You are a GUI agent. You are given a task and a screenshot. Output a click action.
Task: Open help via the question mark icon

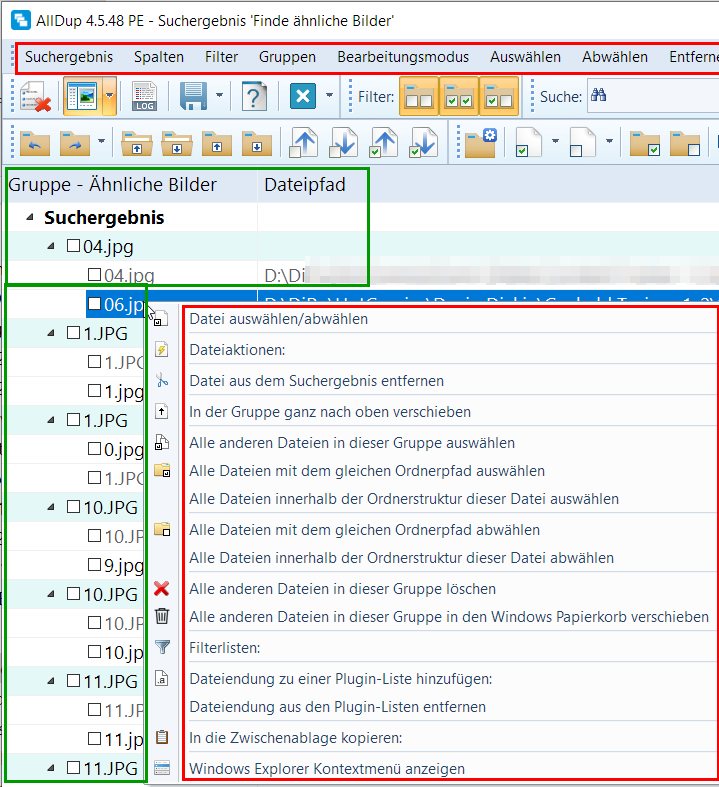(x=255, y=97)
